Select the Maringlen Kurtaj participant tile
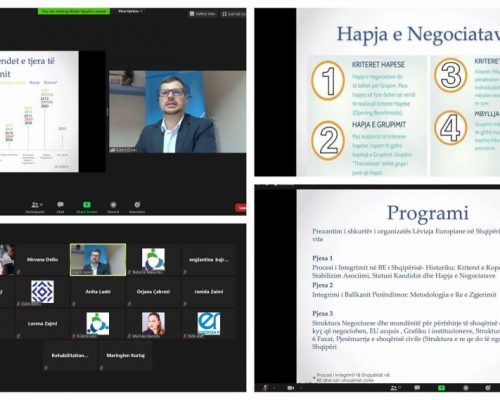 pos(125,355)
